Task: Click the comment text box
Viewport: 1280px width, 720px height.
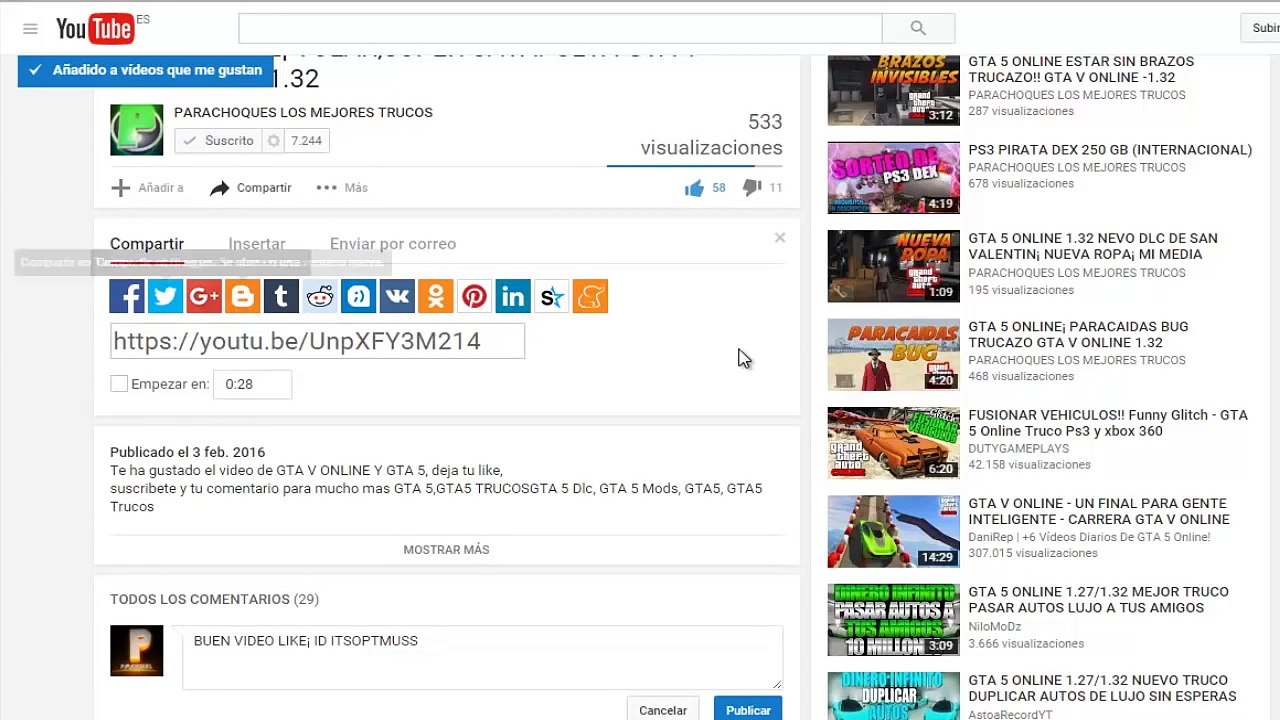Action: (482, 658)
